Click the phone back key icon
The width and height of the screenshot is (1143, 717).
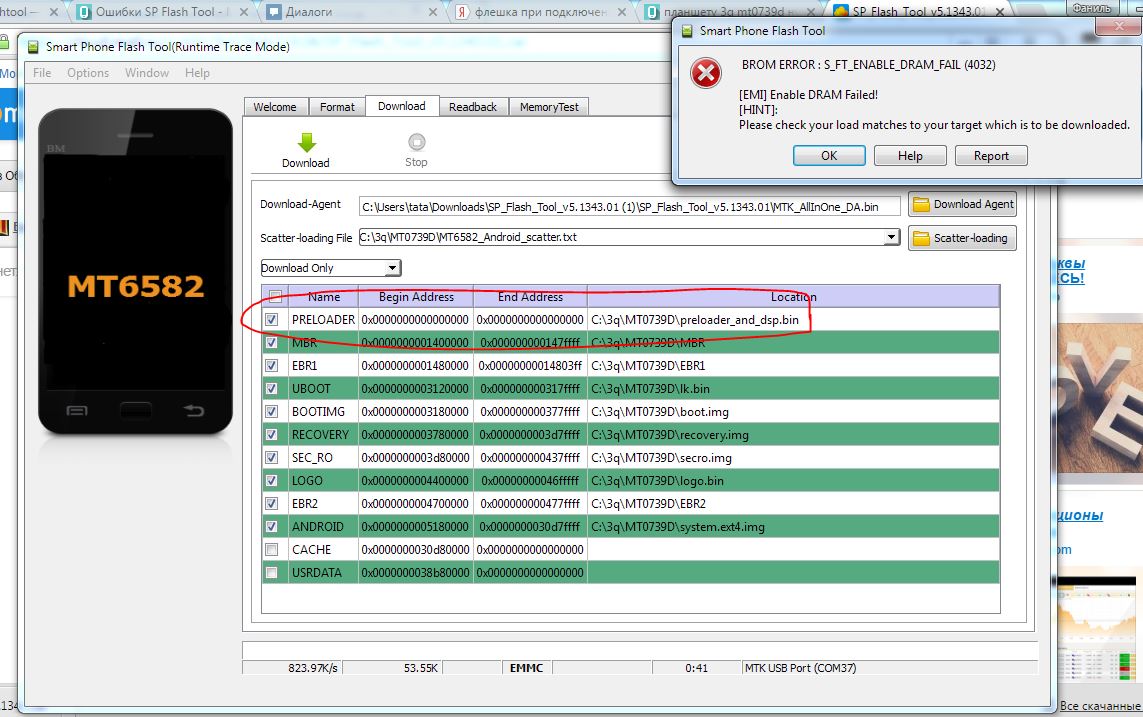(x=194, y=411)
